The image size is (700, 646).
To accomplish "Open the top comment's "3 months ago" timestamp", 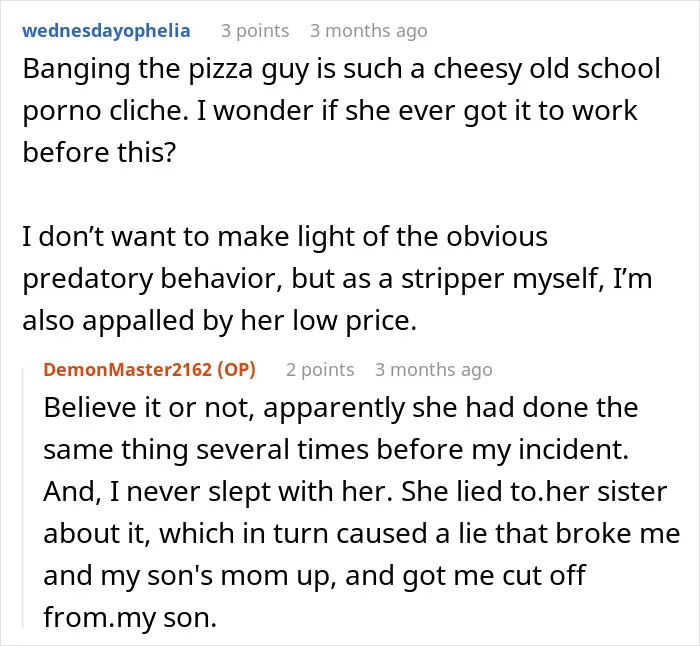I will [369, 31].
